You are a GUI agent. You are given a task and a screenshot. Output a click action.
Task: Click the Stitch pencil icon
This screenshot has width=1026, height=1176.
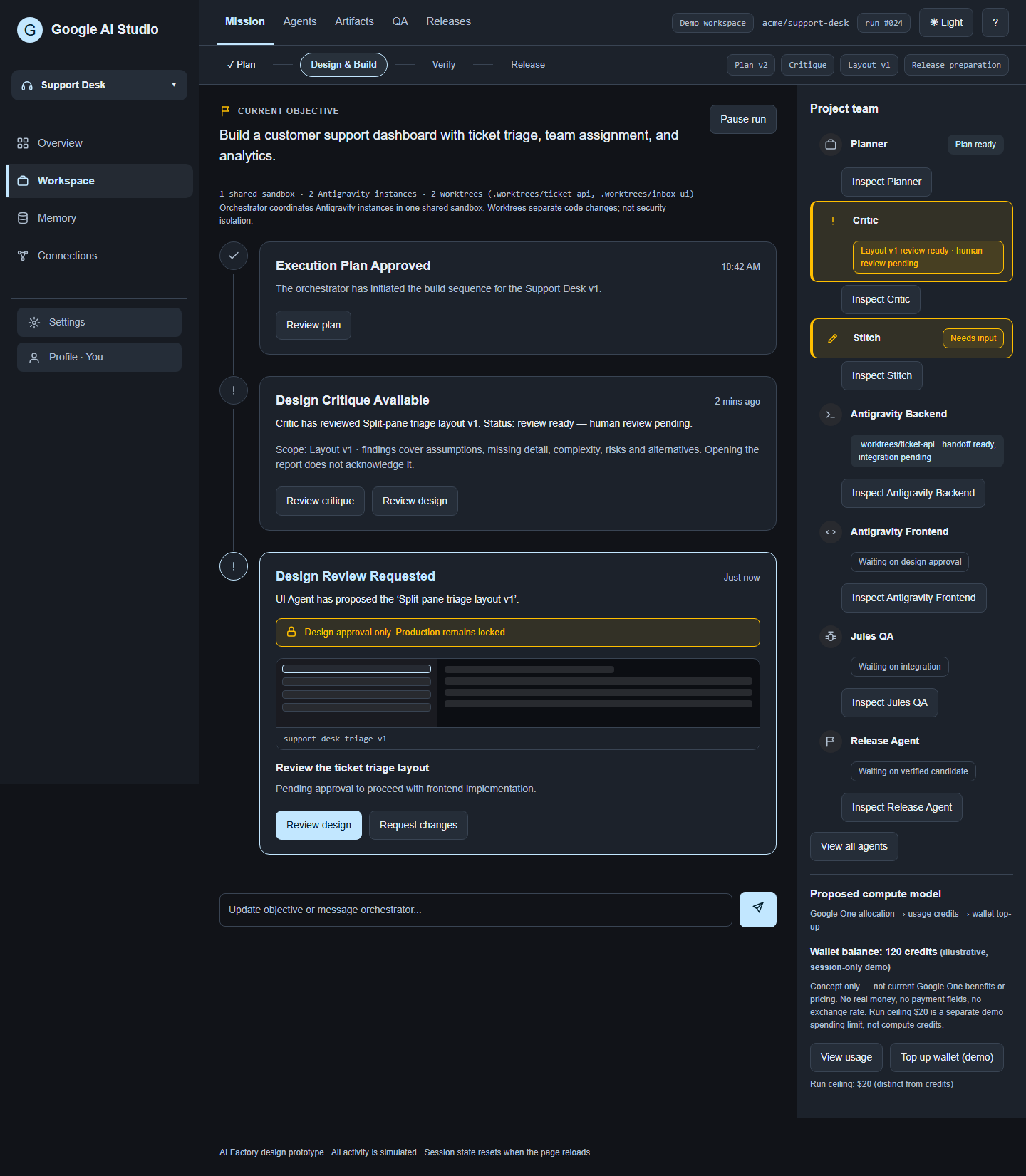(x=832, y=338)
